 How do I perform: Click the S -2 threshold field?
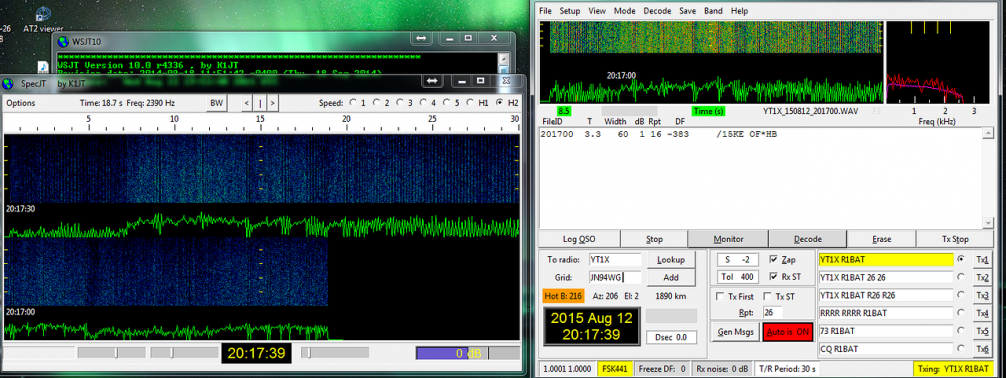pos(738,259)
